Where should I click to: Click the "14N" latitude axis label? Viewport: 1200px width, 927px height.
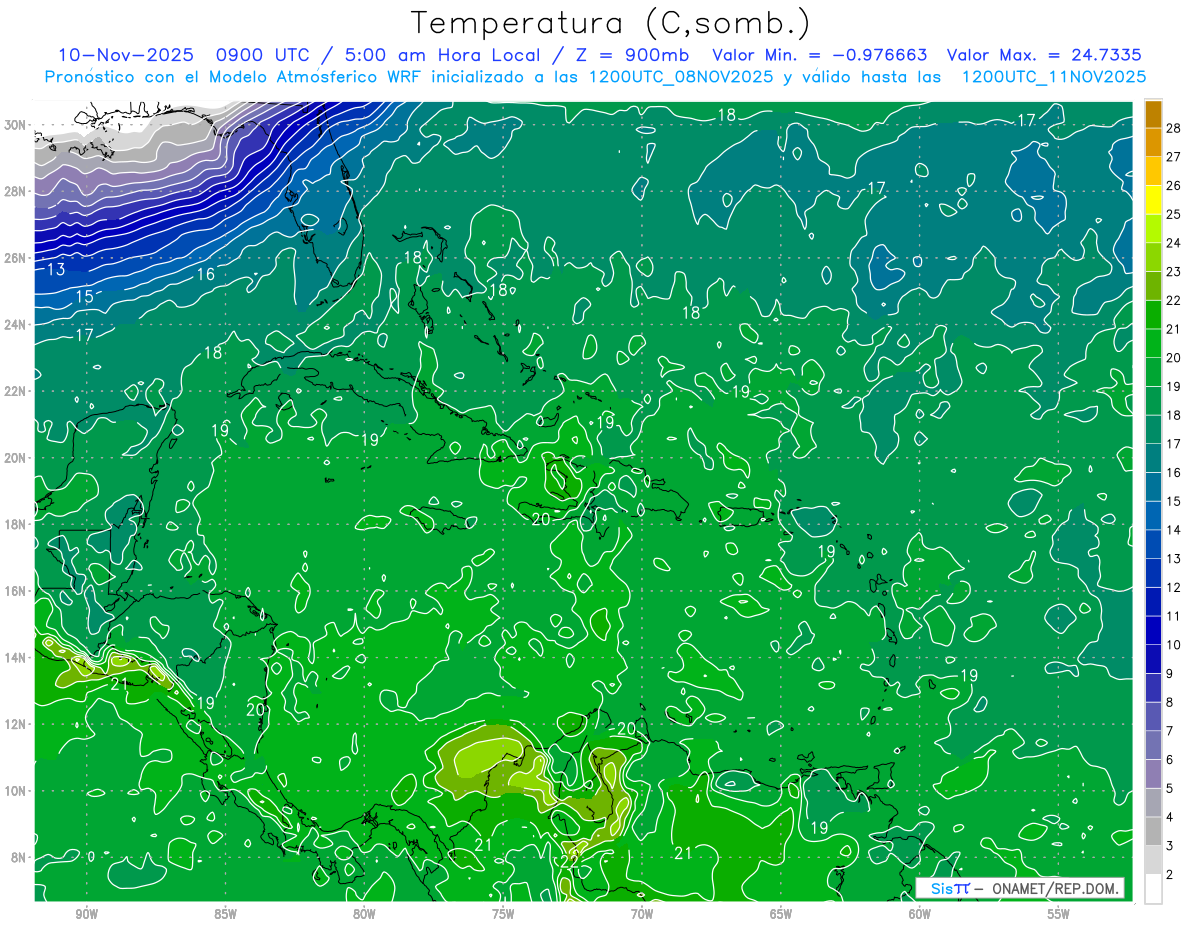[17, 658]
